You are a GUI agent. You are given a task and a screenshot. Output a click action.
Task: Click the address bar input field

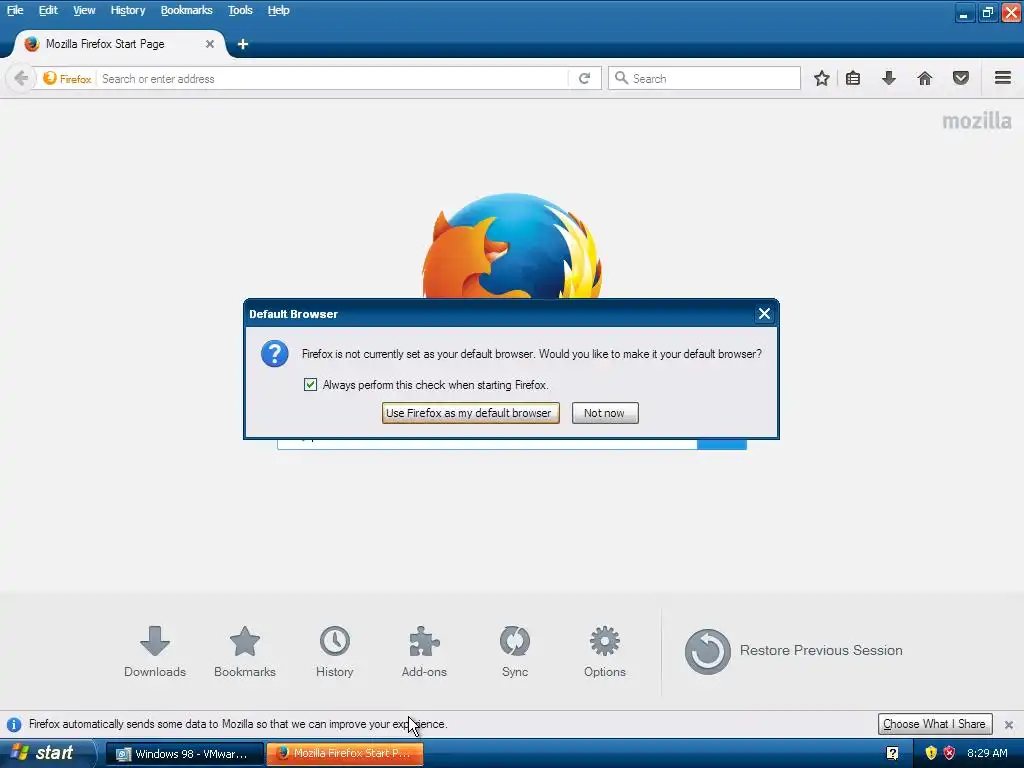coord(333,78)
